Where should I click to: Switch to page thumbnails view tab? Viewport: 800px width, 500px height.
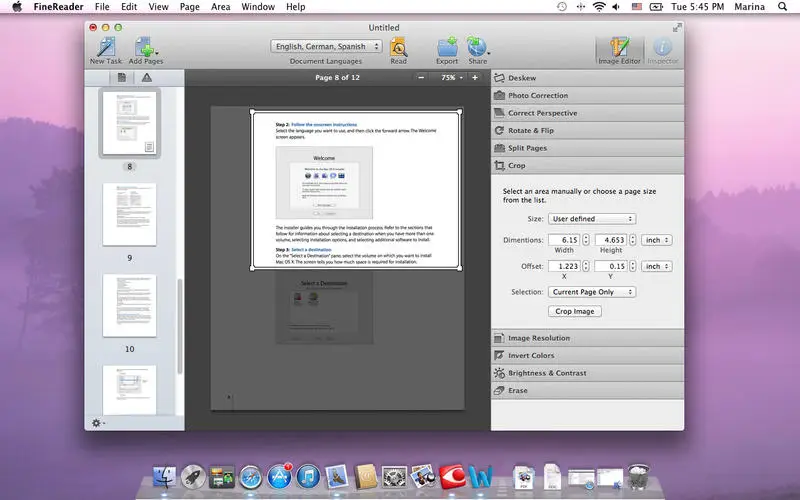(122, 77)
